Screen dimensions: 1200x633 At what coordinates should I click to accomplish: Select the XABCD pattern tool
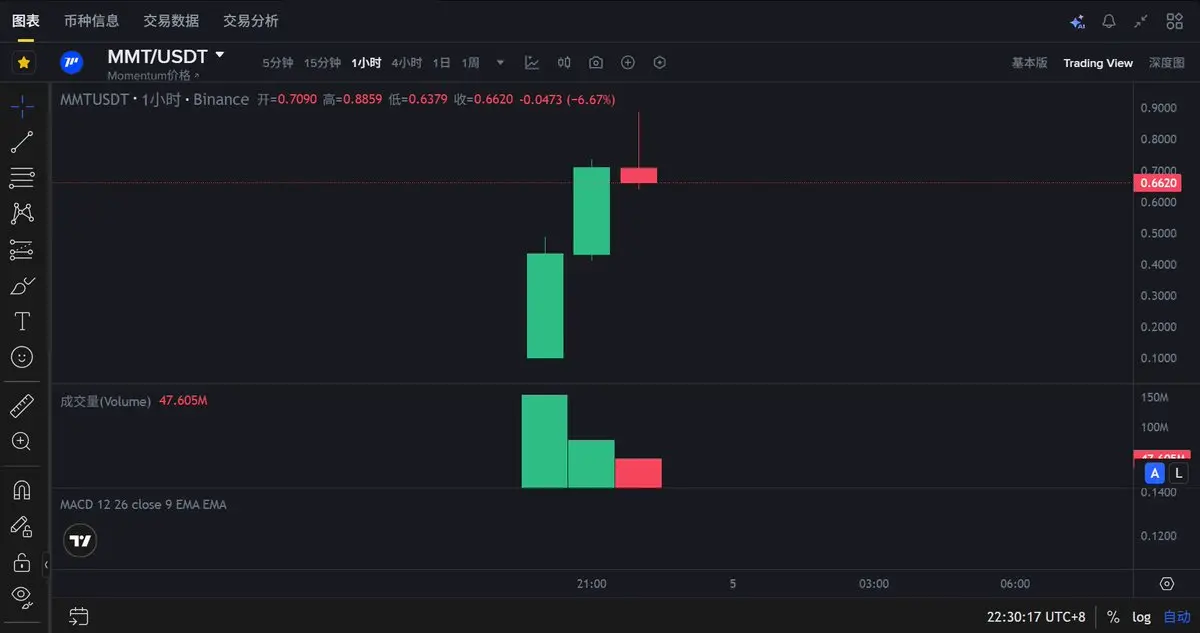pyautogui.click(x=22, y=213)
